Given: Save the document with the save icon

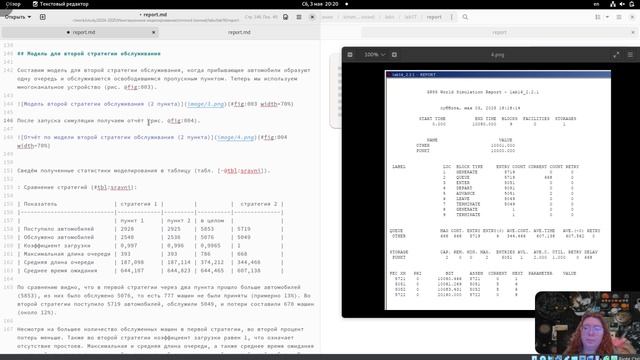Looking at the screenshot, I should 286,17.
